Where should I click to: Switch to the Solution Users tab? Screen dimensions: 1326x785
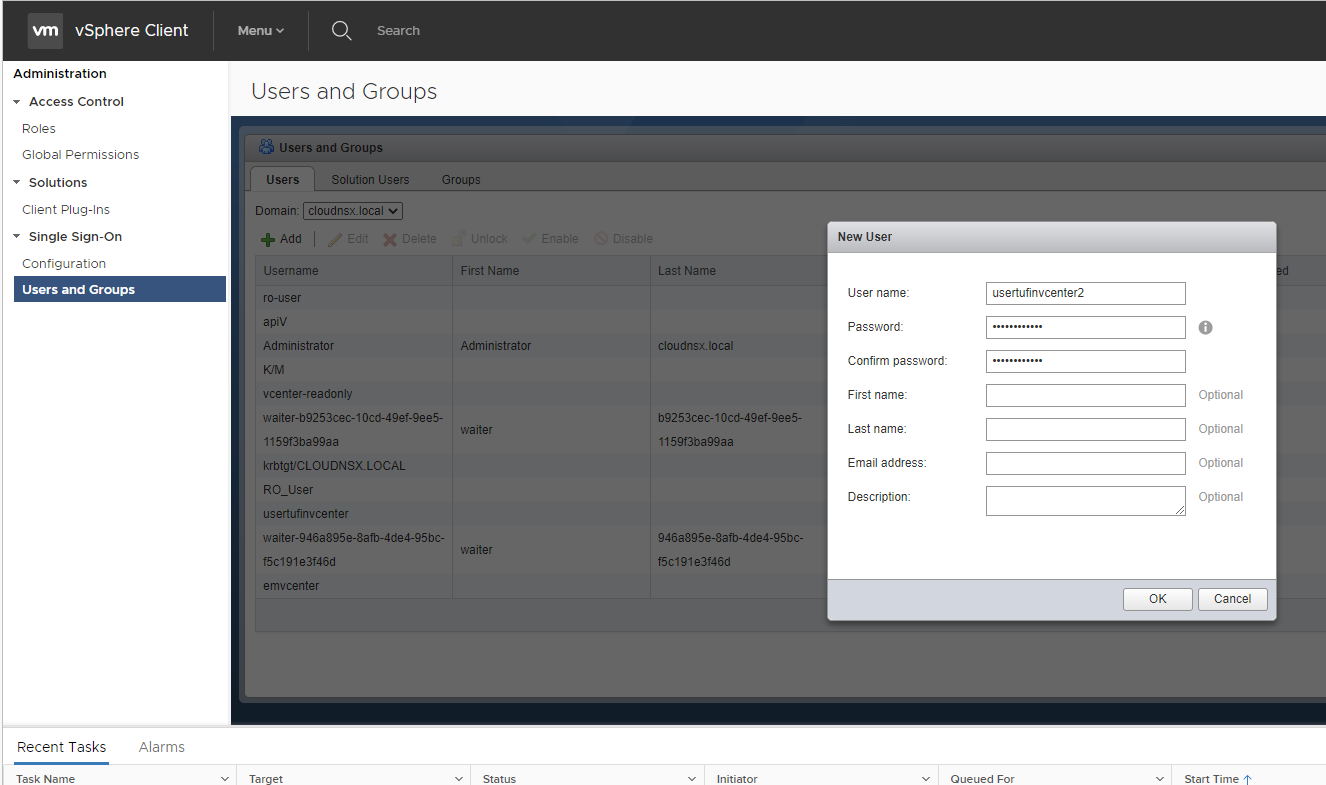(370, 180)
